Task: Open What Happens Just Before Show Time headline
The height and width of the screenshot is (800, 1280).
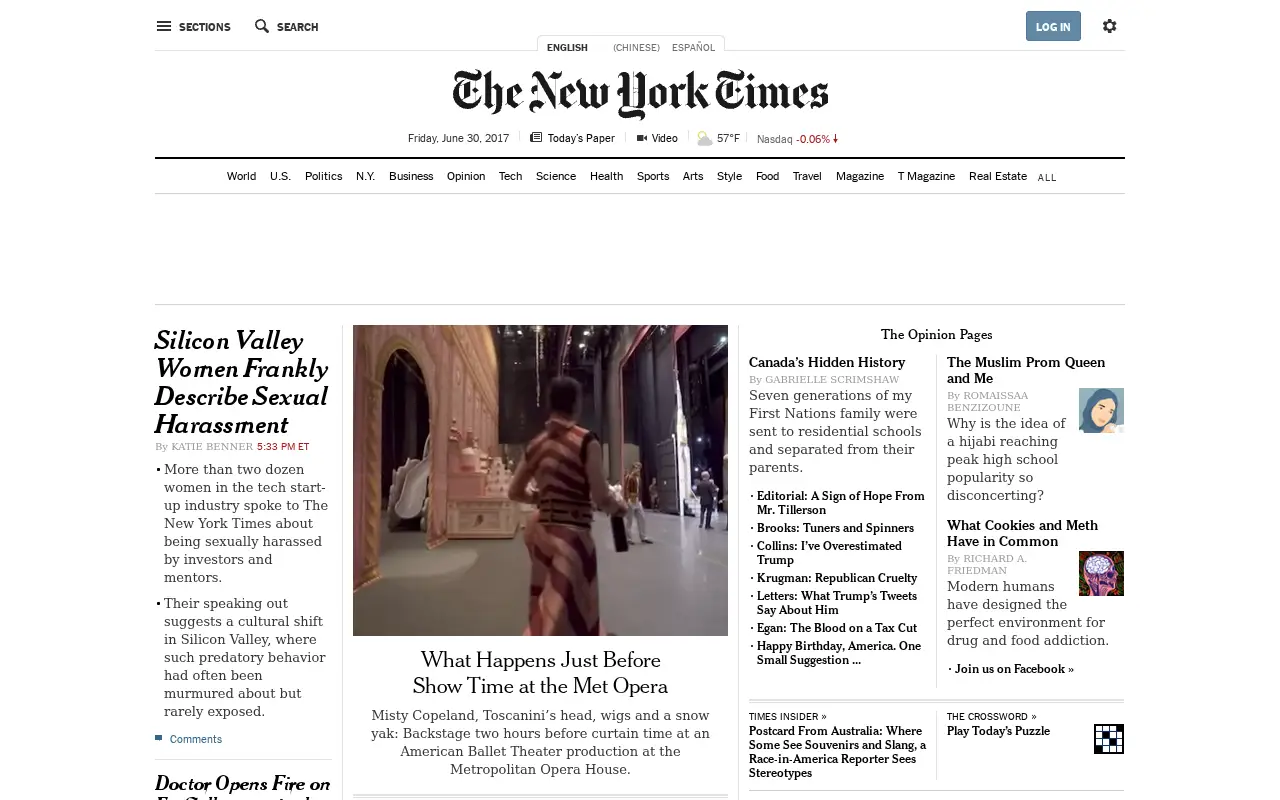Action: point(540,673)
